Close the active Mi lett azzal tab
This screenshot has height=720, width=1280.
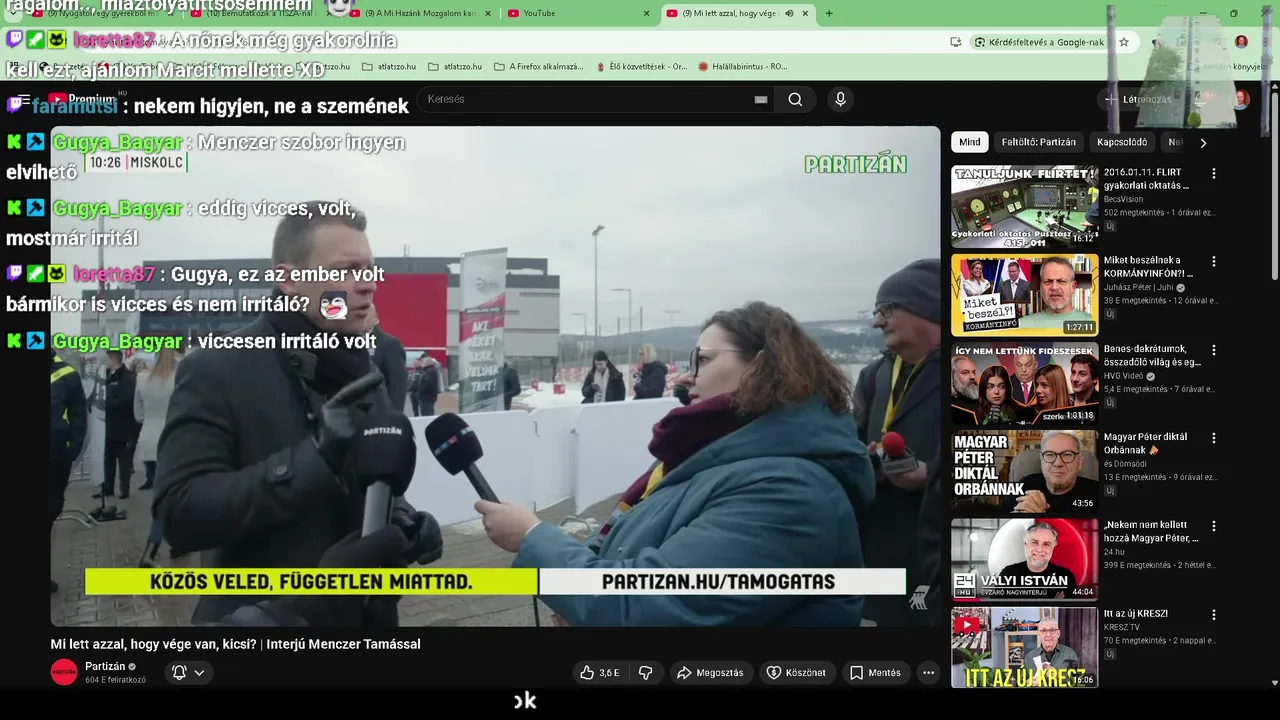click(805, 13)
